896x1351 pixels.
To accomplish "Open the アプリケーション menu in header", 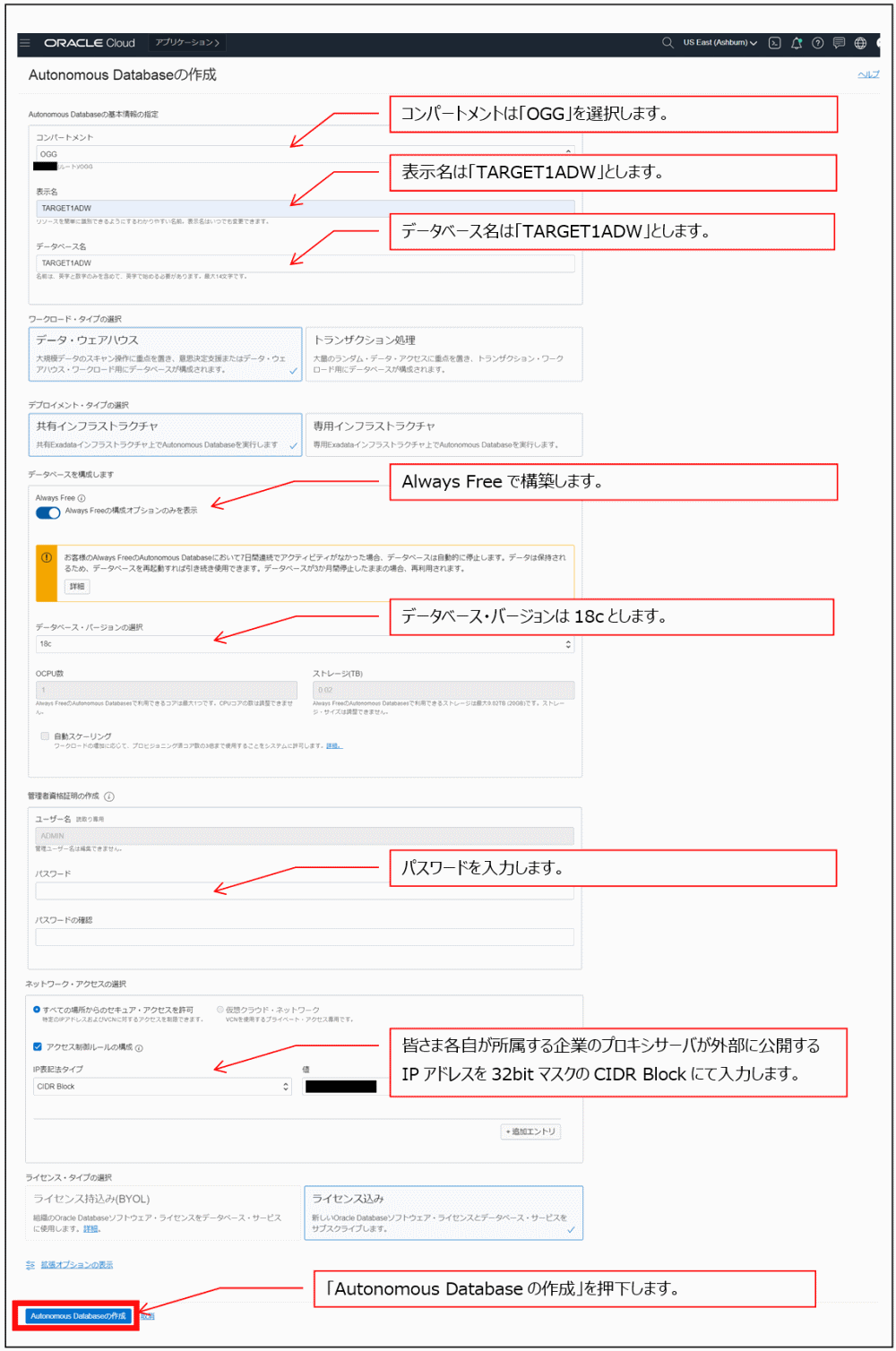I will 186,42.
